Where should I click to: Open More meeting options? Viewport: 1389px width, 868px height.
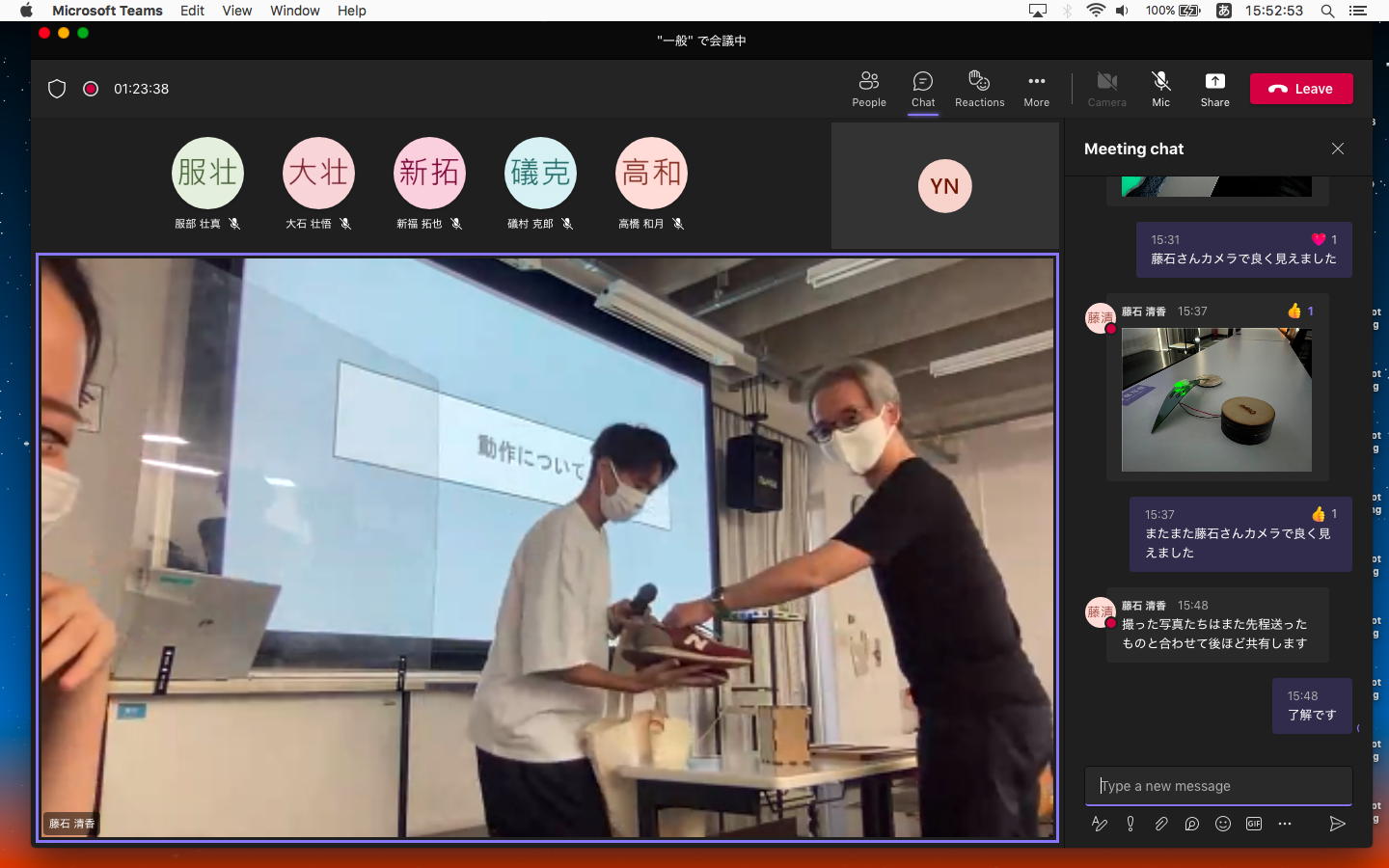click(x=1036, y=89)
